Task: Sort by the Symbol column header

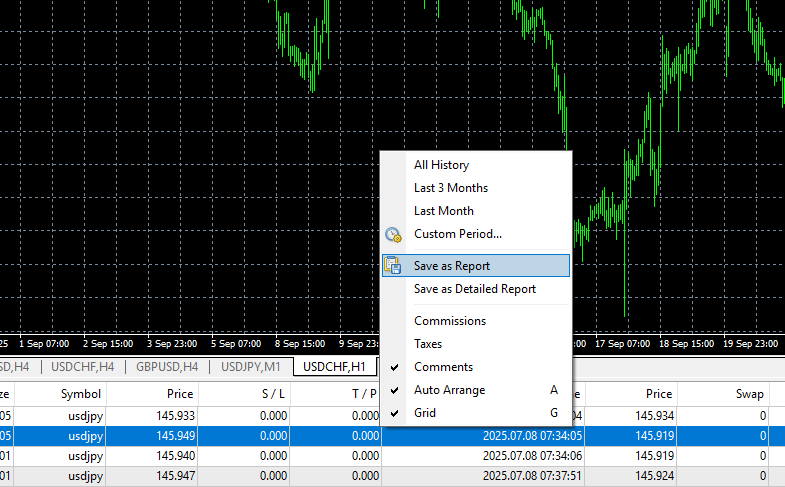Action: click(81, 394)
